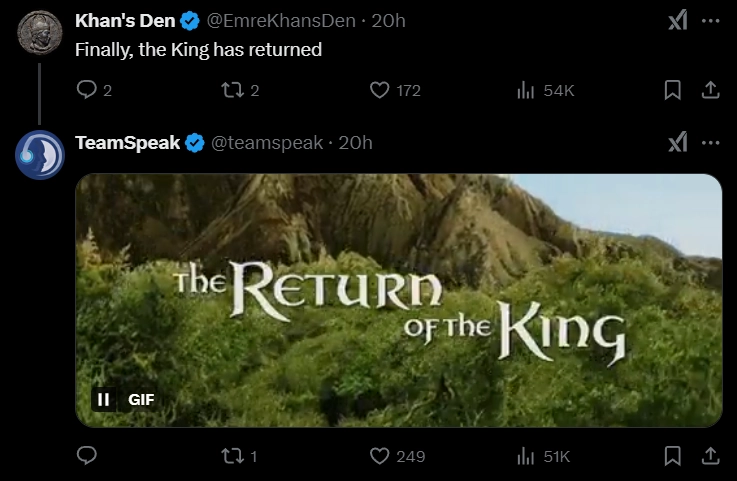Screen dimensions: 737x481
Task: Open the TeamSpeak profile name
Action: pyautogui.click(x=127, y=143)
